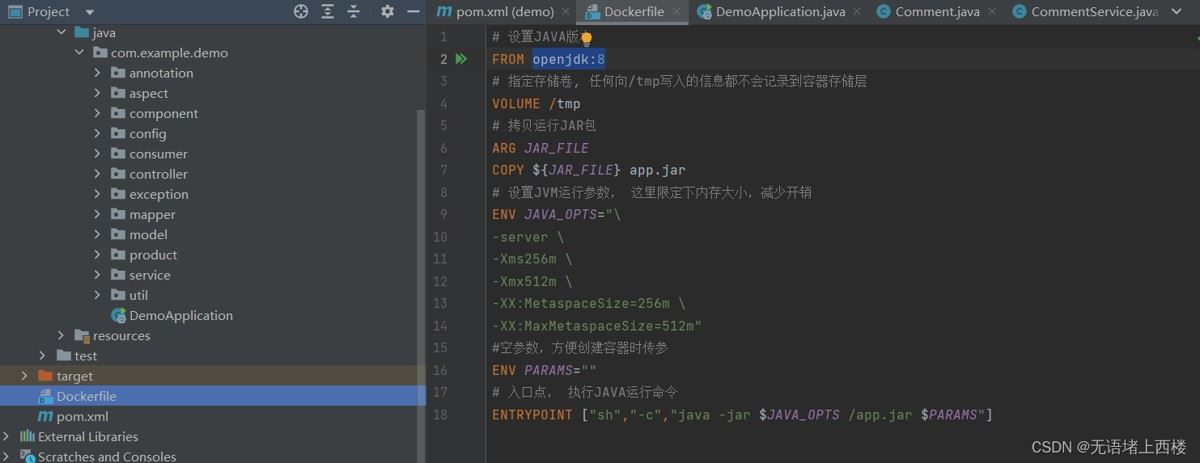This screenshot has height=463, width=1200.
Task: Switch to the DemoApplication.java tab
Action: 770,12
